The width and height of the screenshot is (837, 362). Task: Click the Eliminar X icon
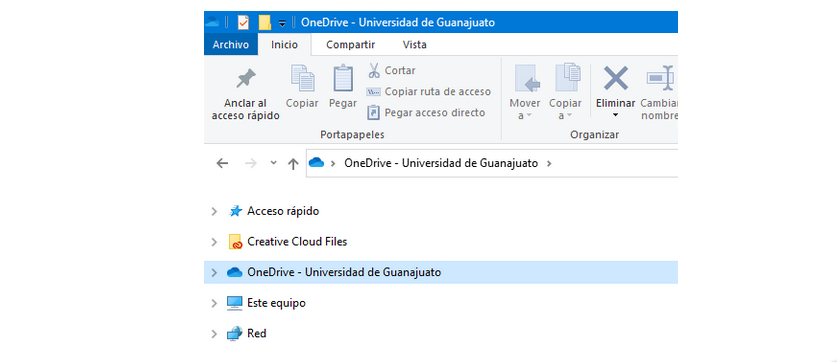(x=615, y=78)
